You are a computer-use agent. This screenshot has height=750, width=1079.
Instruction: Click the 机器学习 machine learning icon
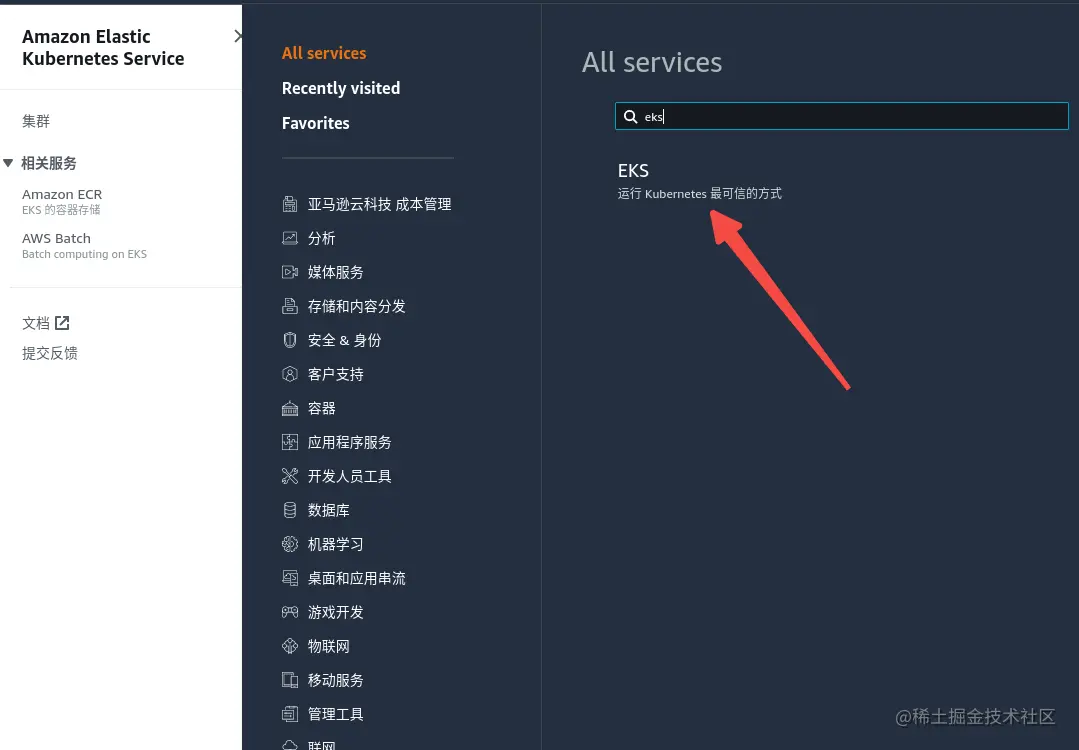point(290,544)
